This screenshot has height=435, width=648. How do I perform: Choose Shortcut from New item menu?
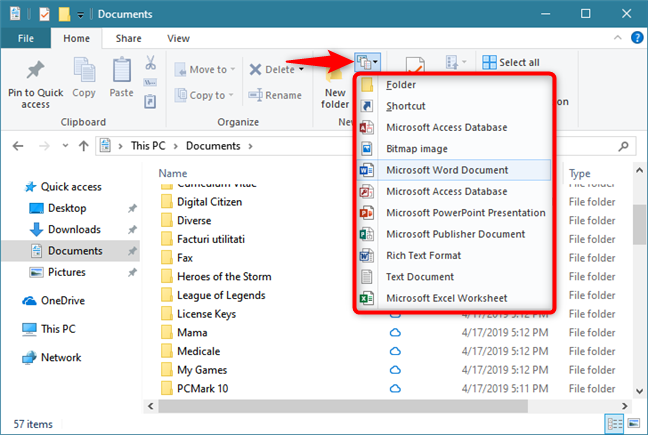pos(454,106)
